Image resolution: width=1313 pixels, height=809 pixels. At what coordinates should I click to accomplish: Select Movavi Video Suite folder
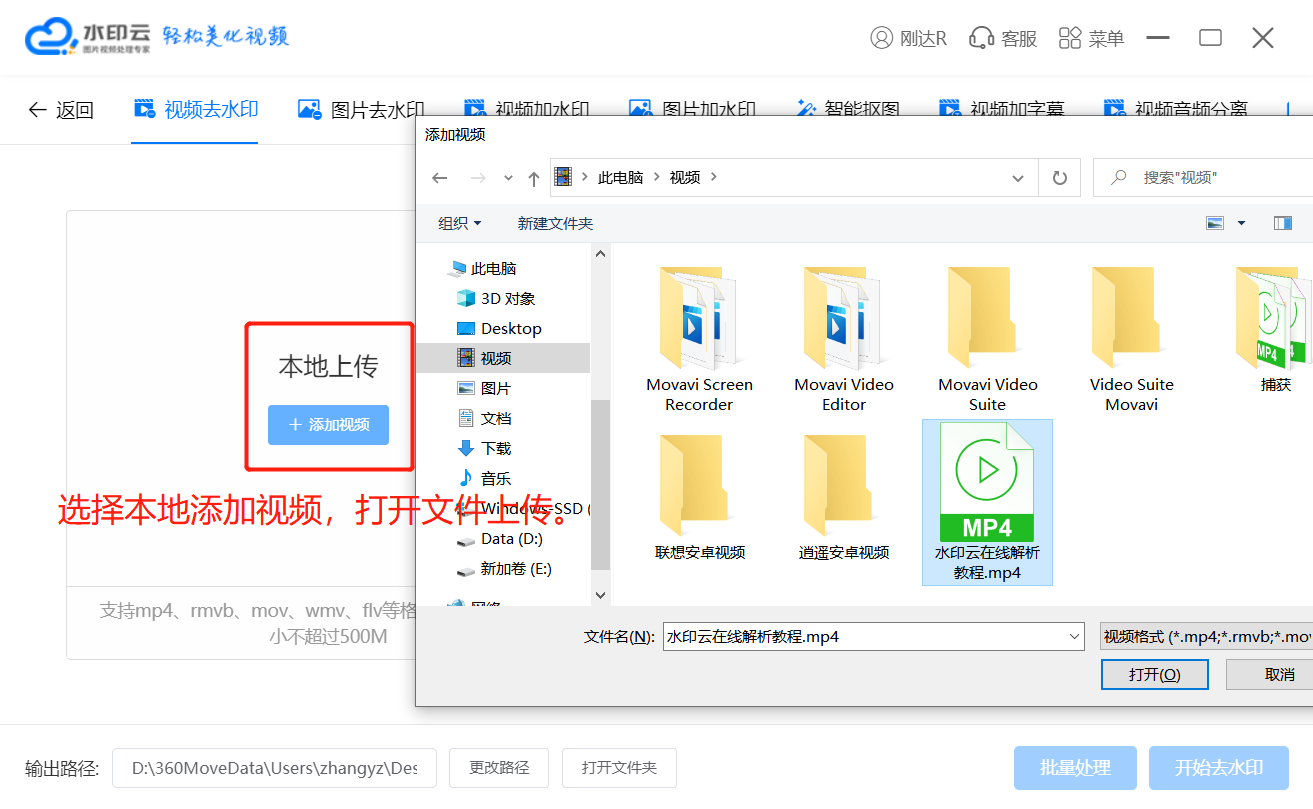click(x=987, y=340)
